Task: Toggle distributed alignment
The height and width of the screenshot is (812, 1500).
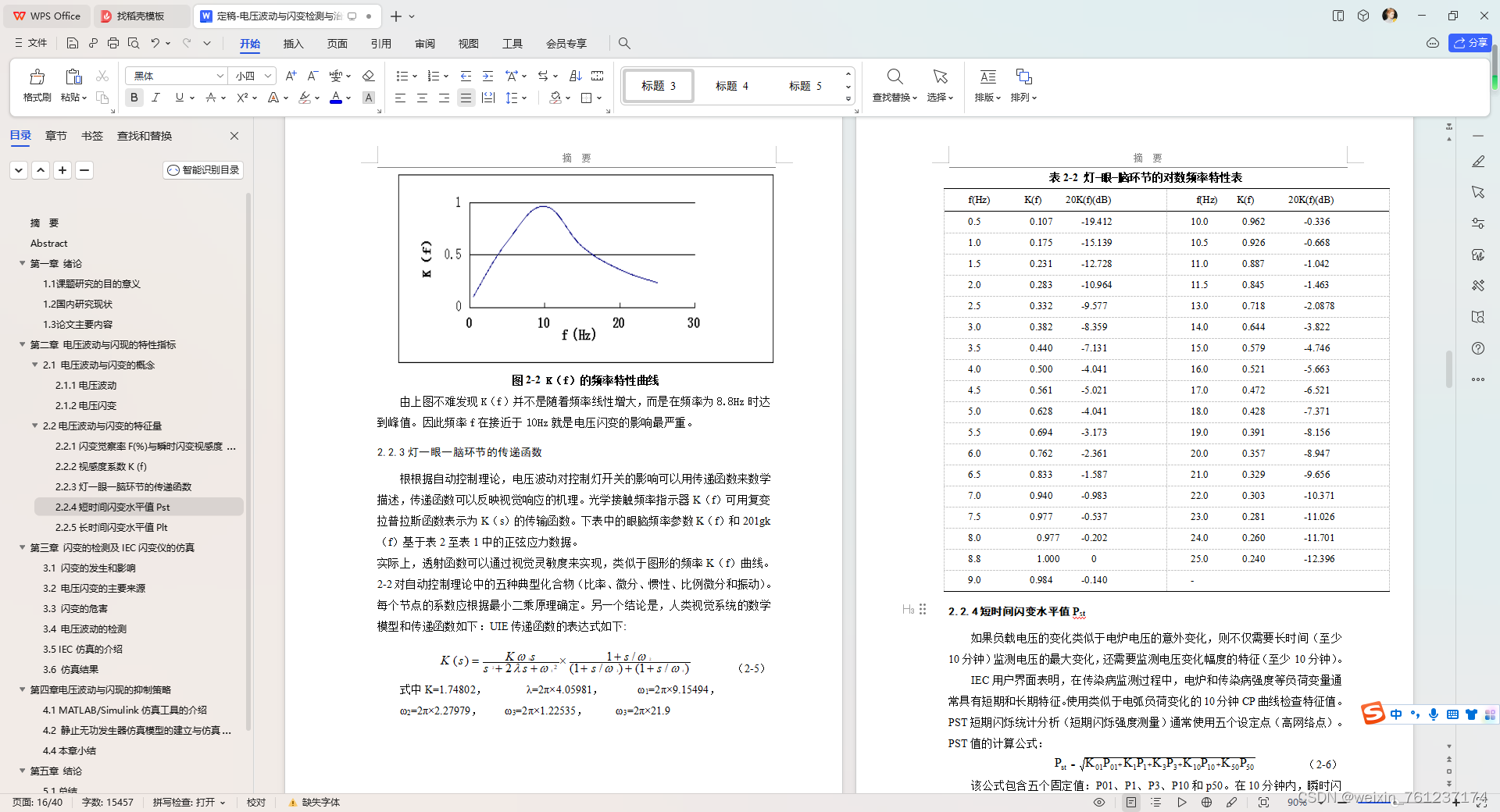Action: (x=488, y=98)
